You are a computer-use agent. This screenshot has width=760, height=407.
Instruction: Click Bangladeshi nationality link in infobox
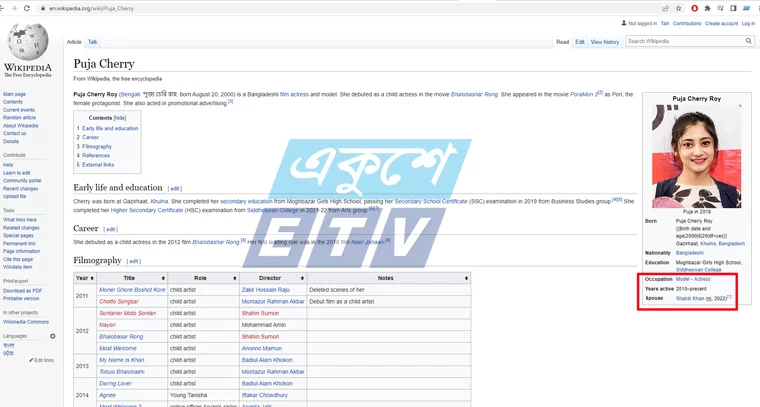[x=689, y=253]
